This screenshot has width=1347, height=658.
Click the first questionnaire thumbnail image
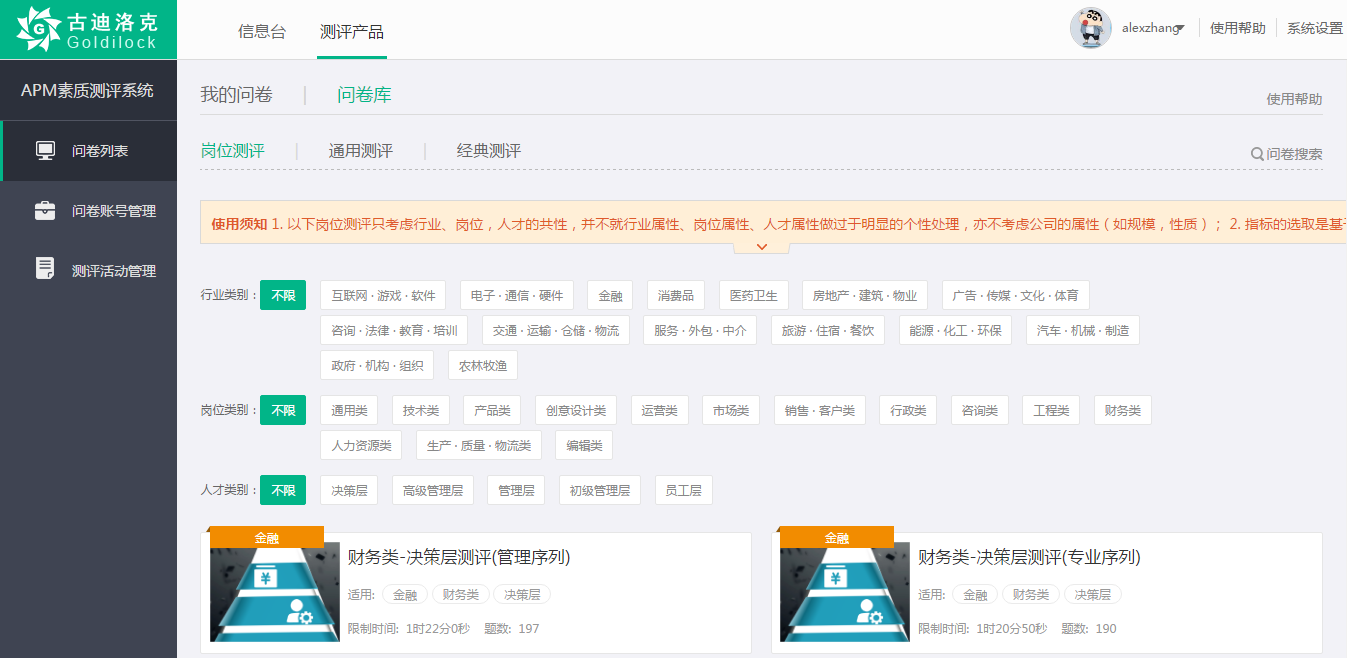point(274,594)
